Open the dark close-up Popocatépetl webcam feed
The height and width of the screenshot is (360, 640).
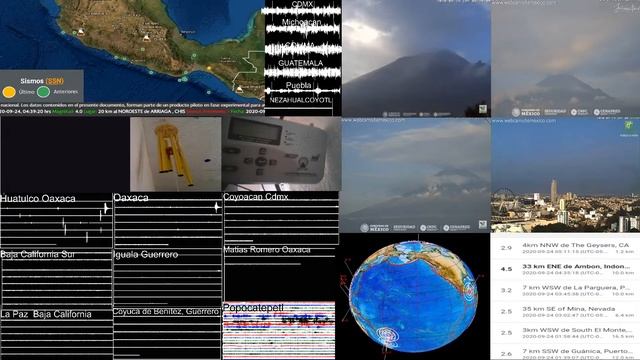[x=416, y=59]
